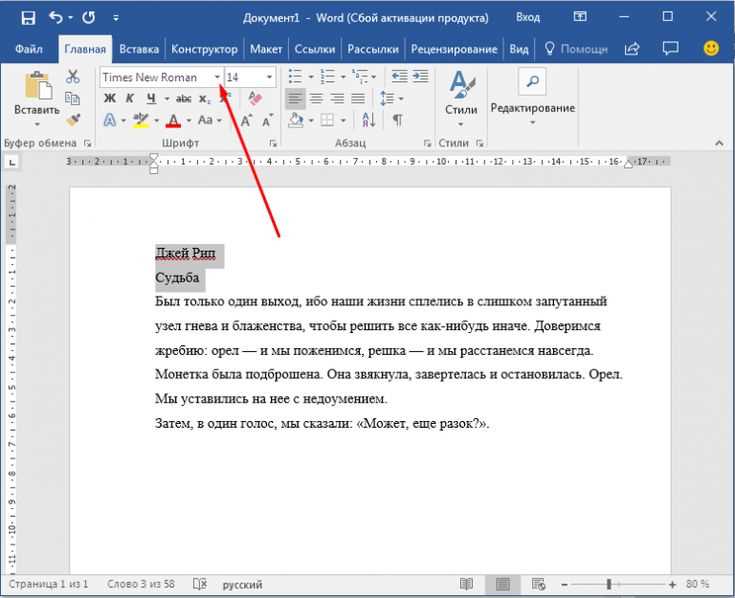Image resolution: width=735 pixels, height=598 pixels.
Task: Decrease paragraph indent
Action: [399, 76]
